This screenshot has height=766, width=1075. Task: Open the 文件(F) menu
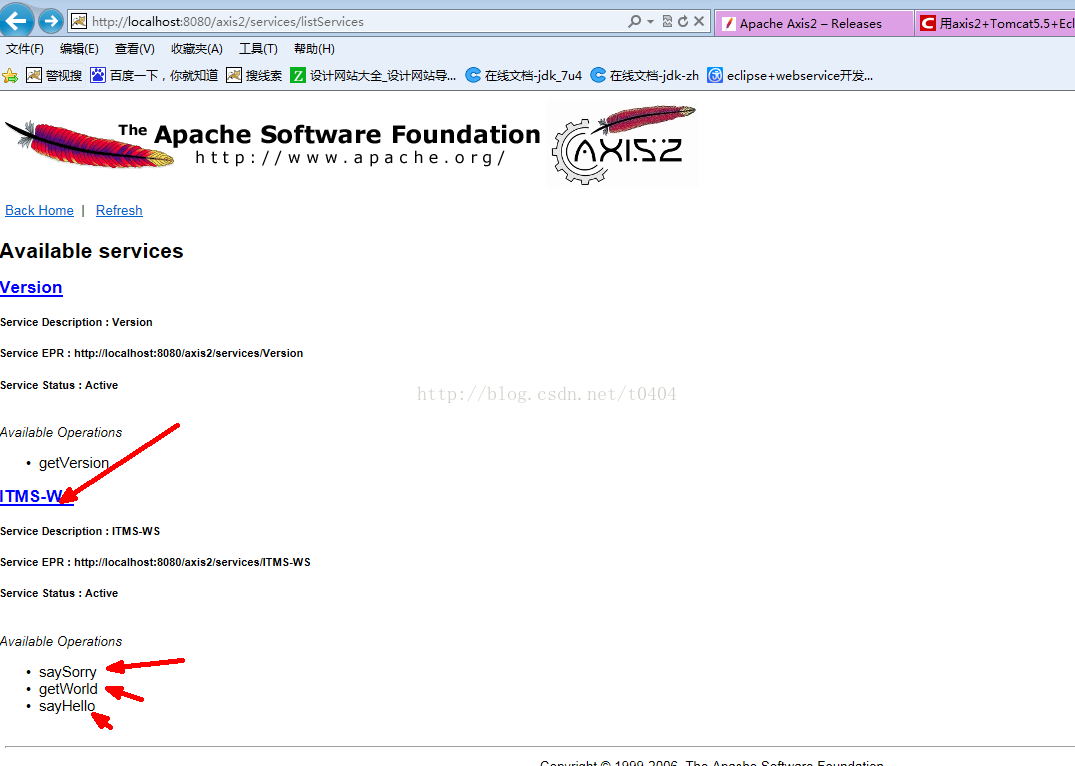(x=25, y=49)
